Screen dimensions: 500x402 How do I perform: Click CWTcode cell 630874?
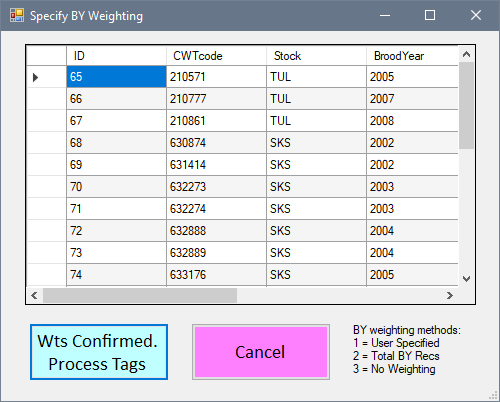(216, 143)
